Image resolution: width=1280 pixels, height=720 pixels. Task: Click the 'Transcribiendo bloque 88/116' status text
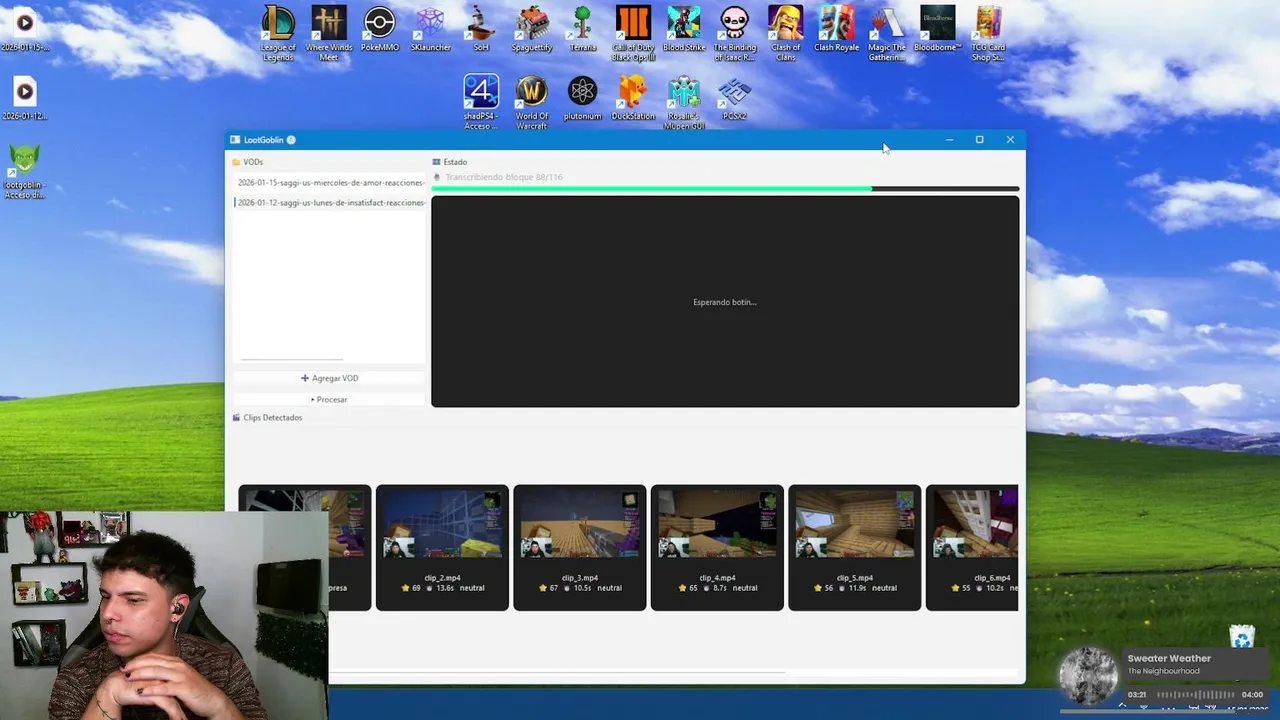pos(504,177)
